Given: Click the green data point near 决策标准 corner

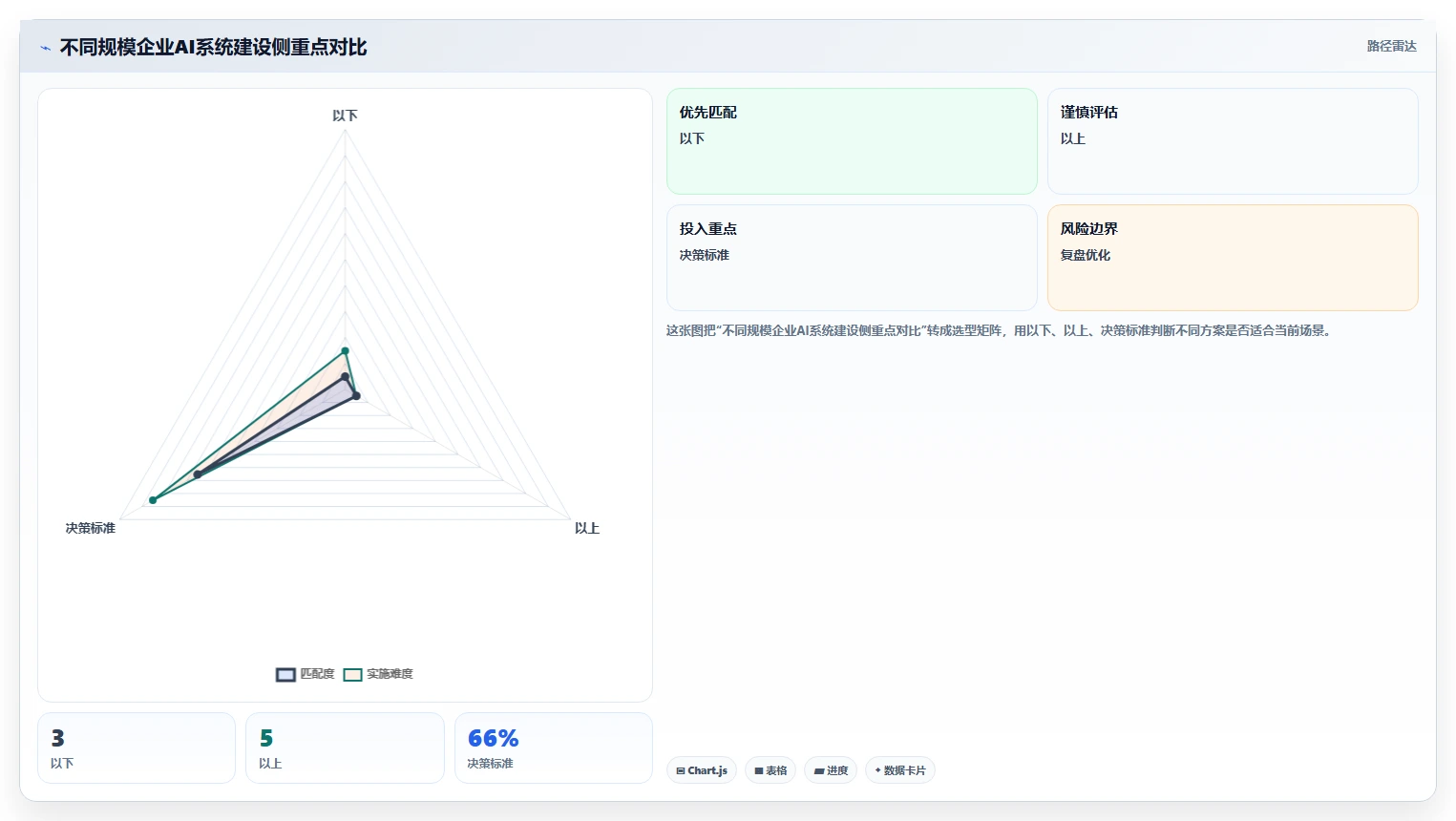Looking at the screenshot, I should pyautogui.click(x=153, y=500).
